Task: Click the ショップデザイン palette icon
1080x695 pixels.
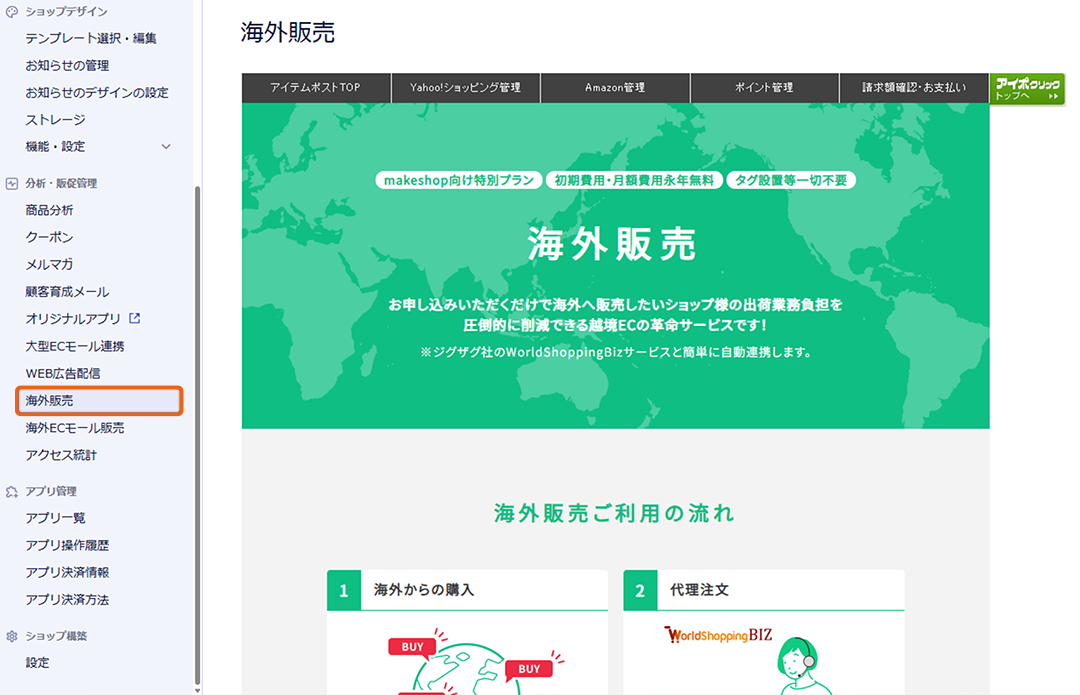Action: 12,11
